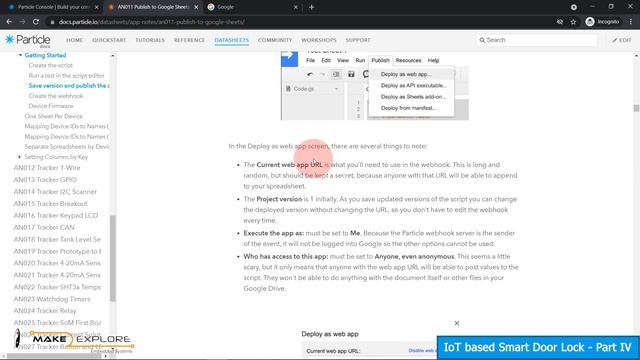
Task: Open the Create the script link
Action: click(51, 65)
